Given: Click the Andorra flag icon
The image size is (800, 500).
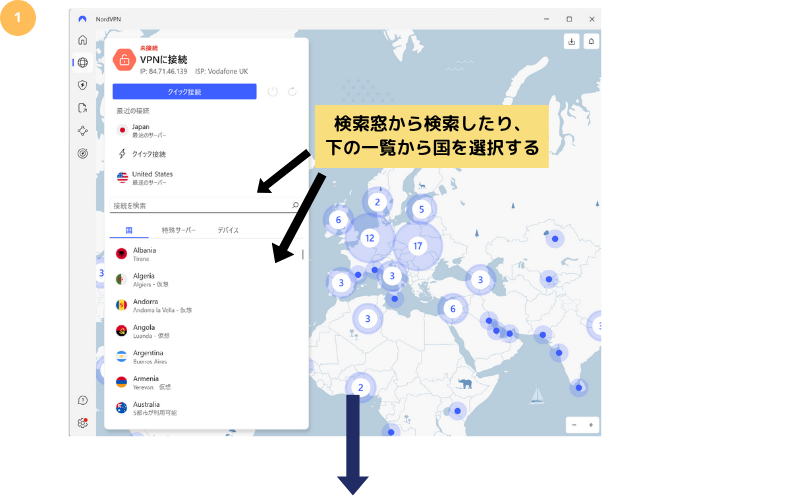Looking at the screenshot, I should [121, 305].
